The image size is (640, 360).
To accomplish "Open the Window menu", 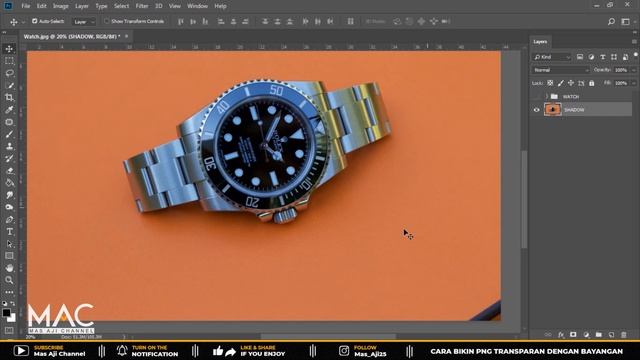I will [x=197, y=6].
